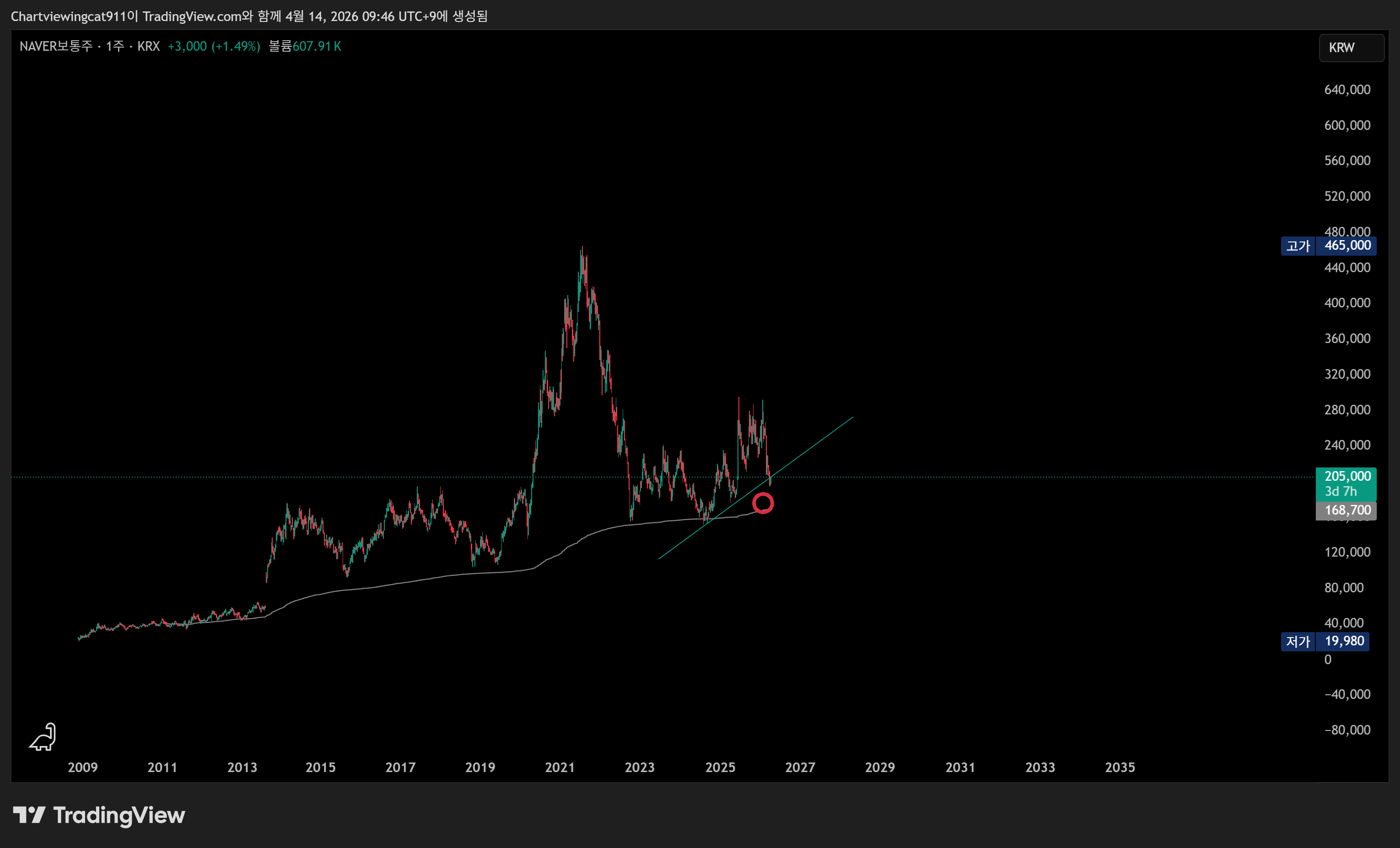This screenshot has width=1400, height=848.
Task: Select the teal ascending trend line
Action: (818, 442)
